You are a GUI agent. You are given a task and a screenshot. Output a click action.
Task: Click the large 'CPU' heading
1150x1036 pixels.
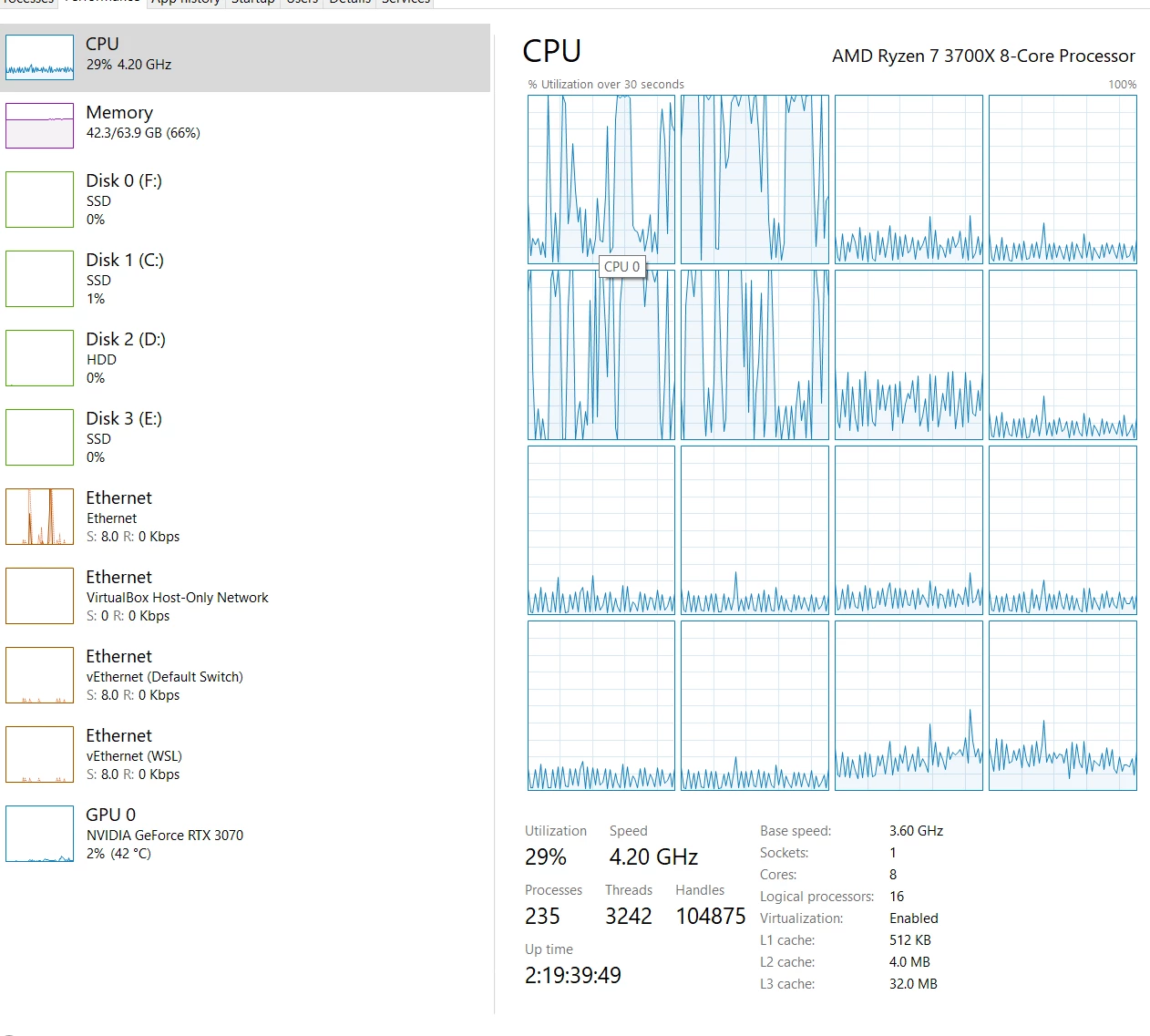tap(551, 51)
